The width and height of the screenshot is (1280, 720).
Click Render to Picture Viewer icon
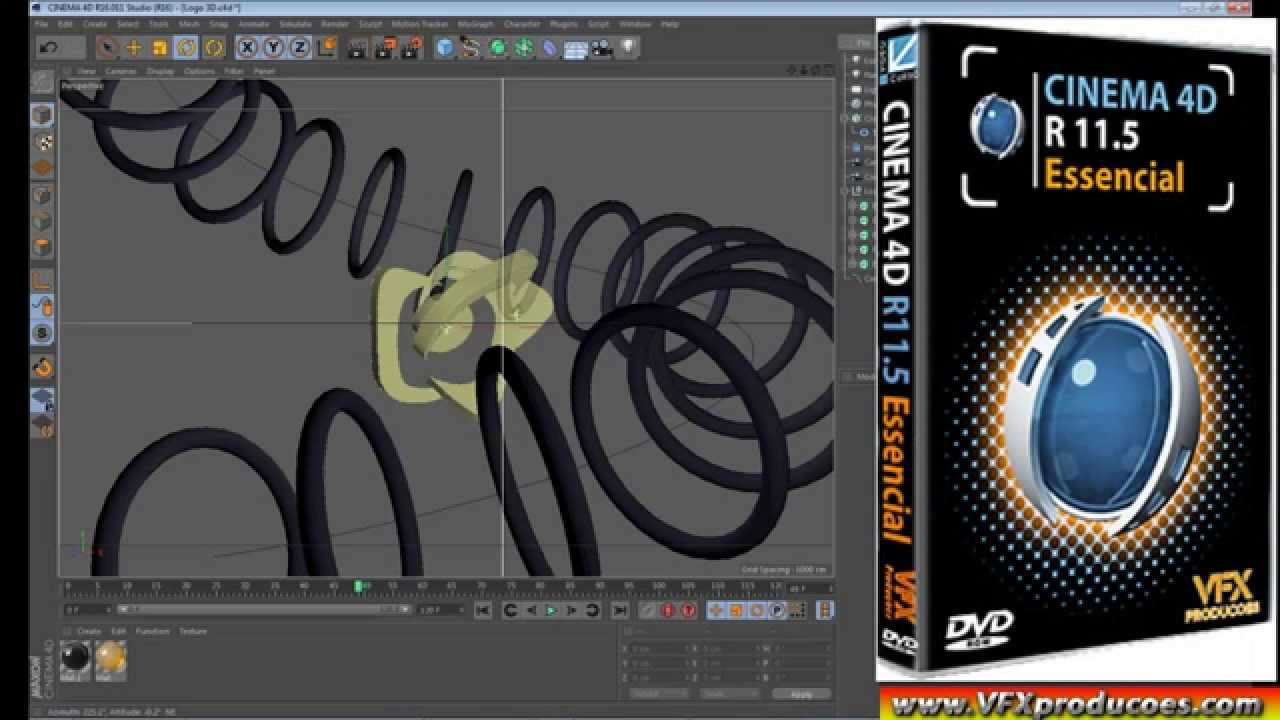(384, 47)
